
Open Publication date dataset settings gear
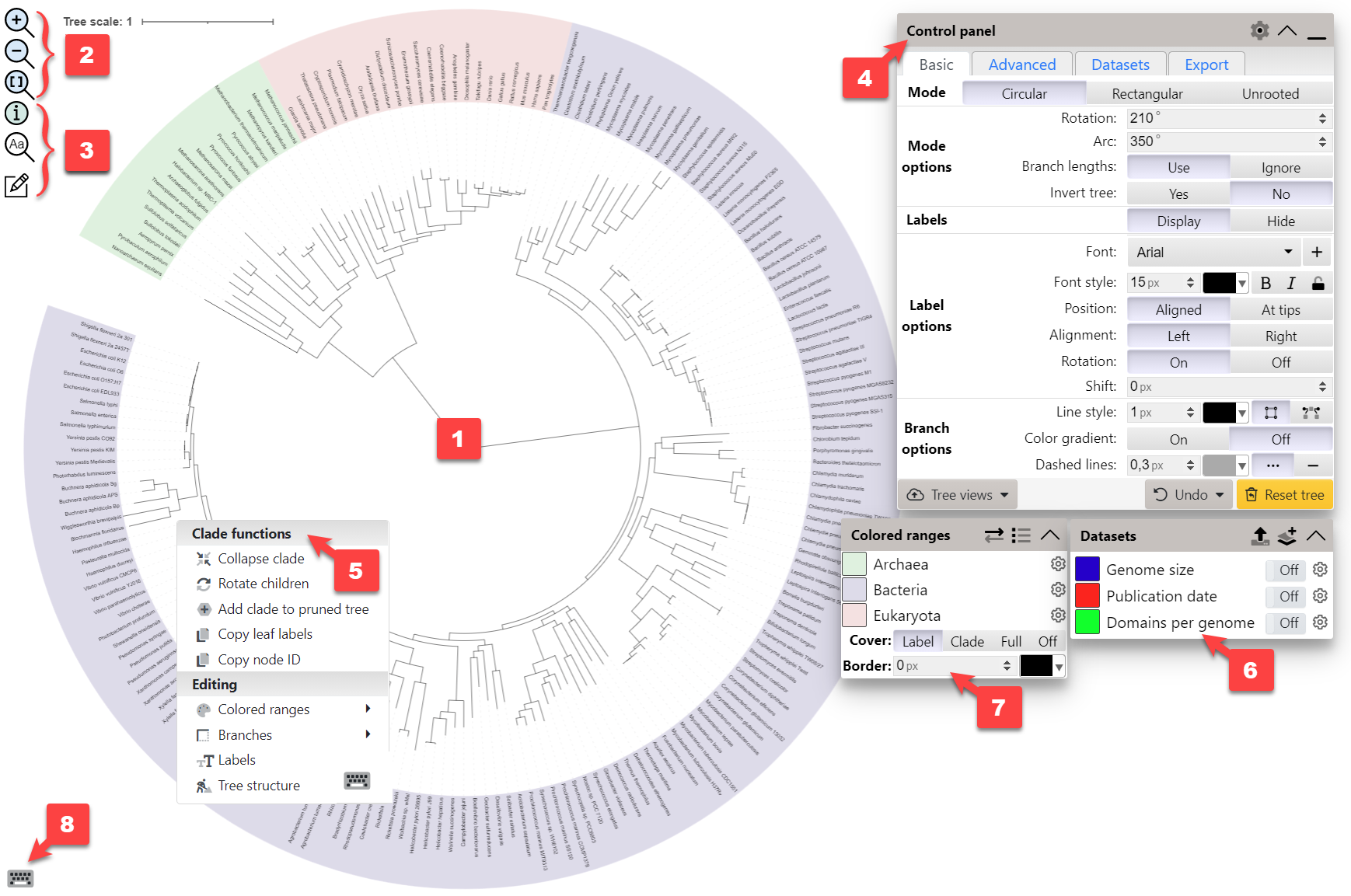[x=1320, y=596]
